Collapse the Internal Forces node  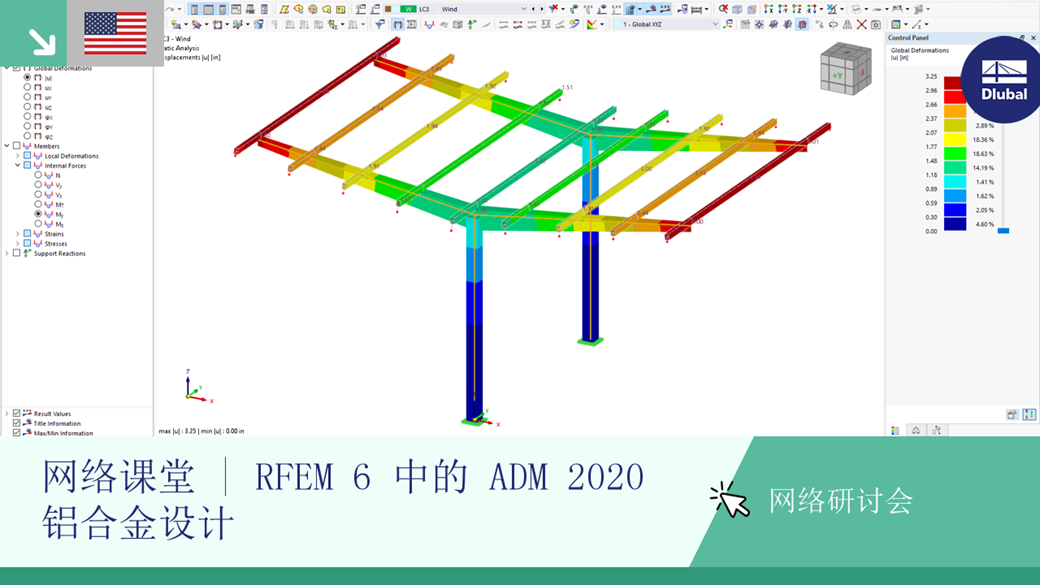[x=17, y=165]
